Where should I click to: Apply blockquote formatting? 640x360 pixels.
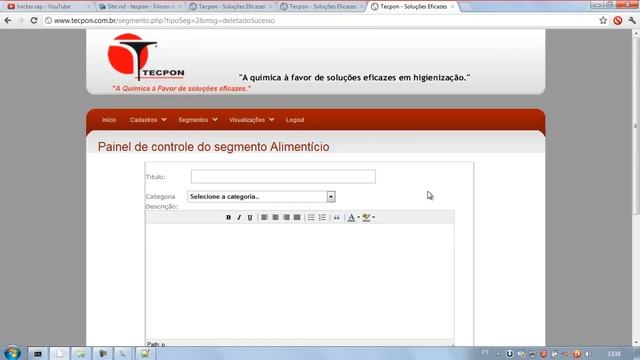click(x=337, y=218)
